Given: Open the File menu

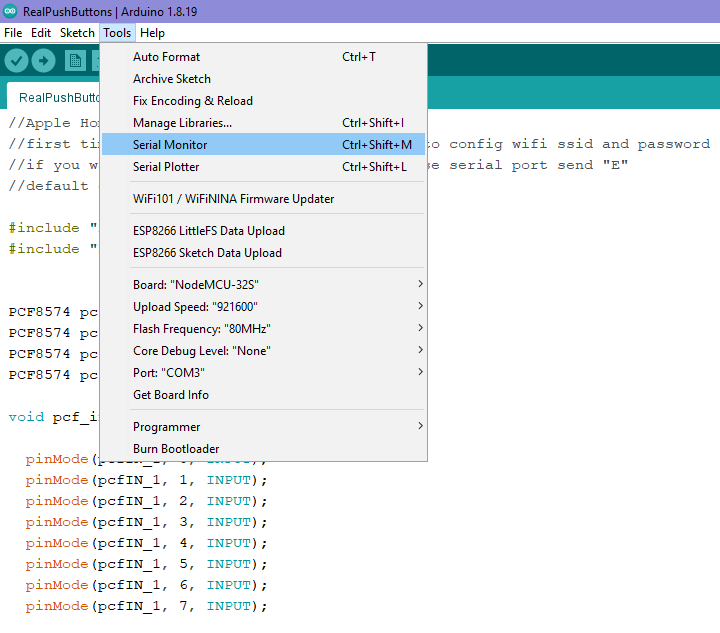Looking at the screenshot, I should [x=13, y=33].
